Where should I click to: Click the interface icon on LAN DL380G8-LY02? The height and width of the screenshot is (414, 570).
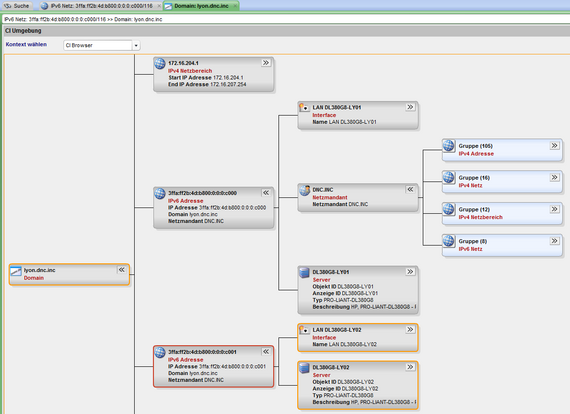(x=304, y=330)
